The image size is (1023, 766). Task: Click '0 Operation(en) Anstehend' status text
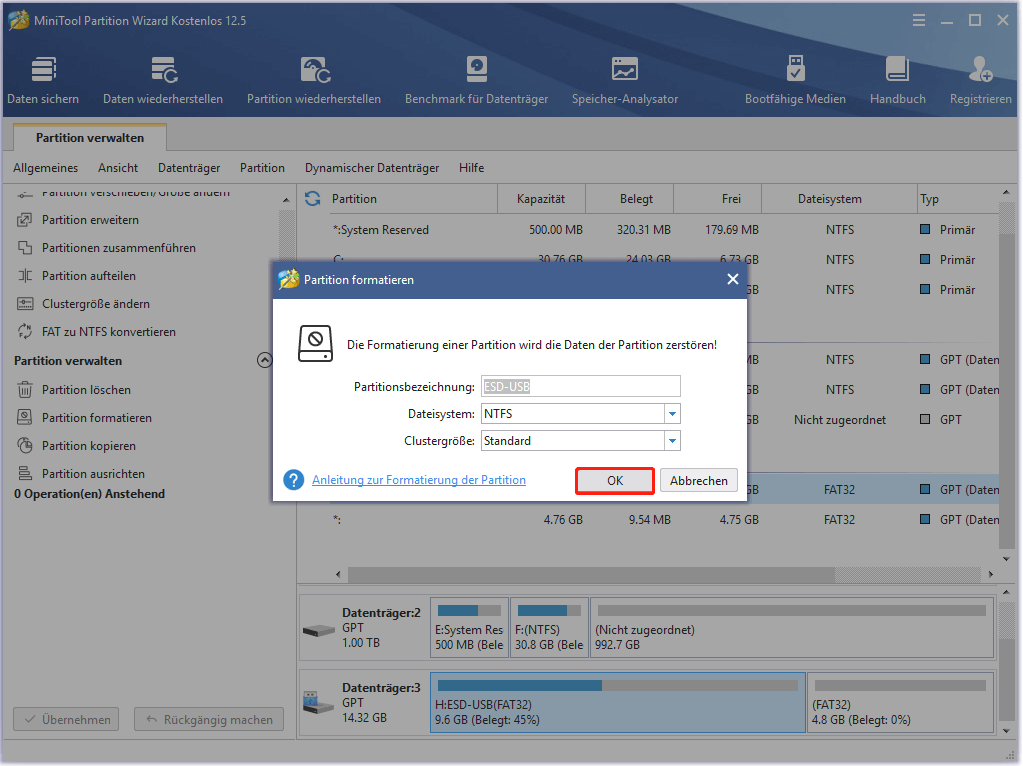tap(89, 494)
